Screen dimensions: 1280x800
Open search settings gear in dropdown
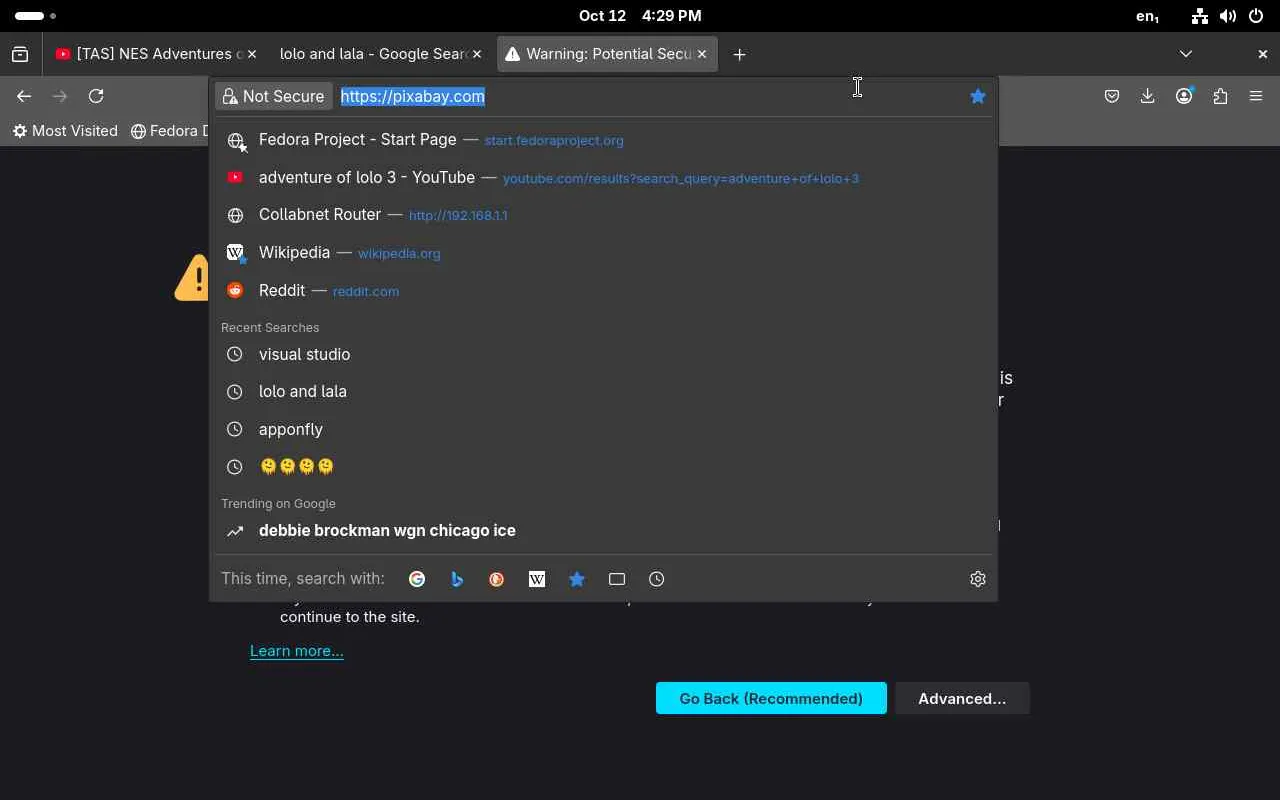click(x=978, y=579)
